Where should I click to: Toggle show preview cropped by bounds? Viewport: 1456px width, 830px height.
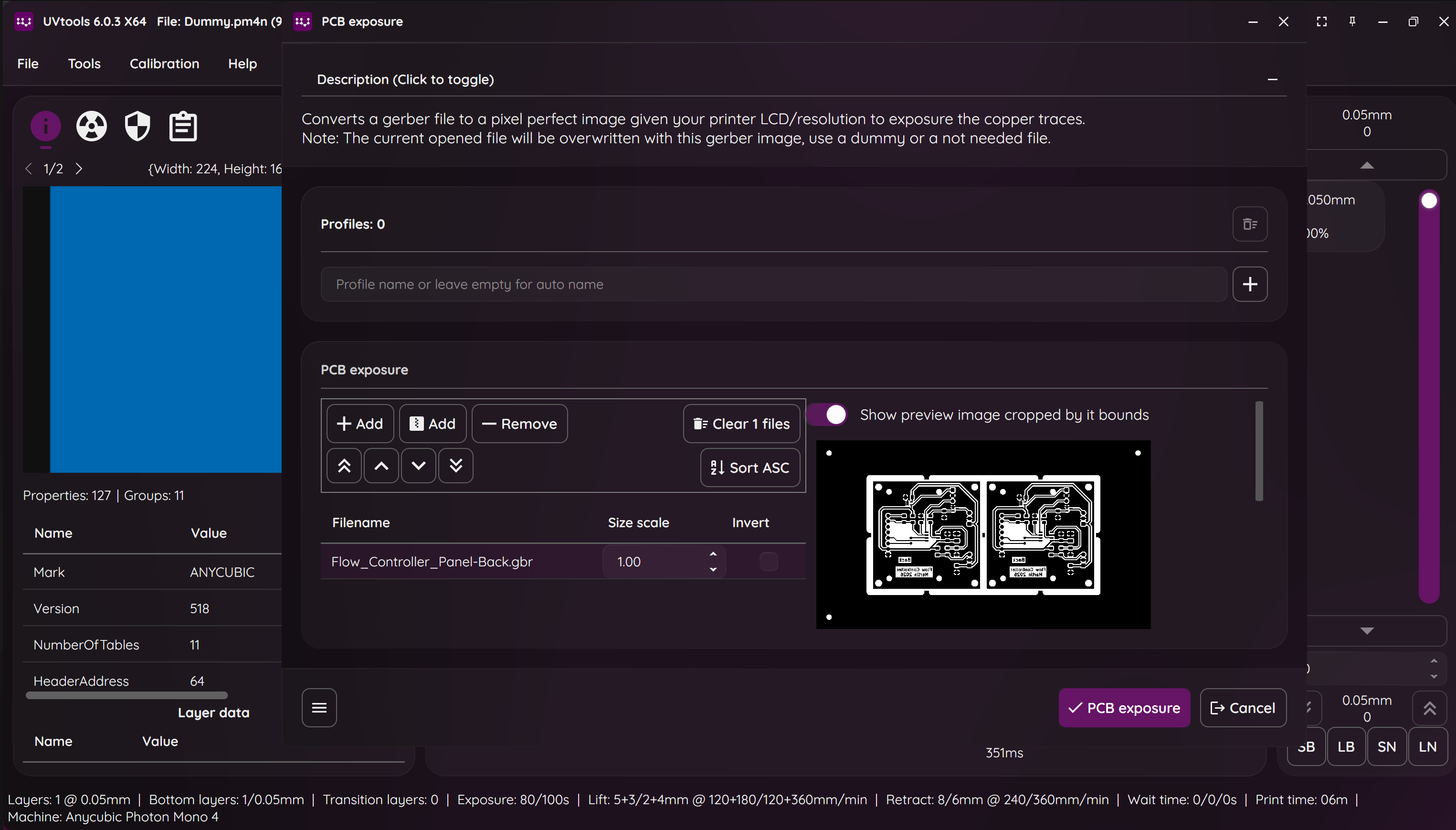coord(827,415)
